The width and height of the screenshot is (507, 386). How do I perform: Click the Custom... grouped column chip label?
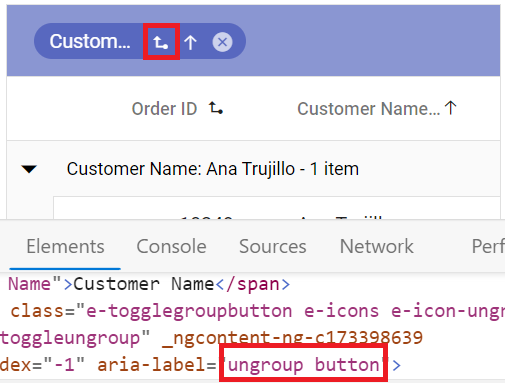point(90,41)
